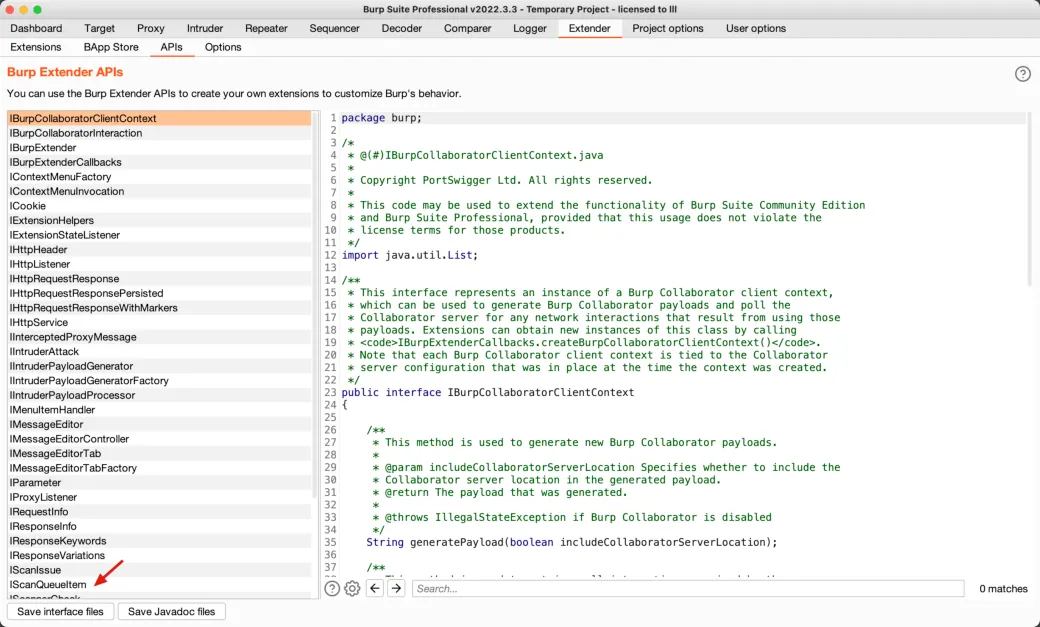Viewport: 1040px width, 627px height.
Task: Select IResponseInfo interface
Action: point(159,527)
